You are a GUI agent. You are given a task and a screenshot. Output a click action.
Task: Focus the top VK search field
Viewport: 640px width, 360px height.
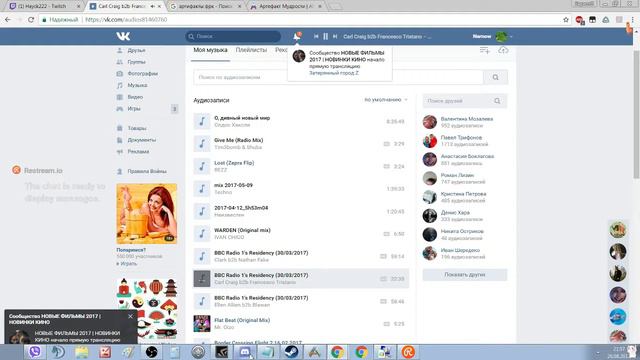coord(233,36)
